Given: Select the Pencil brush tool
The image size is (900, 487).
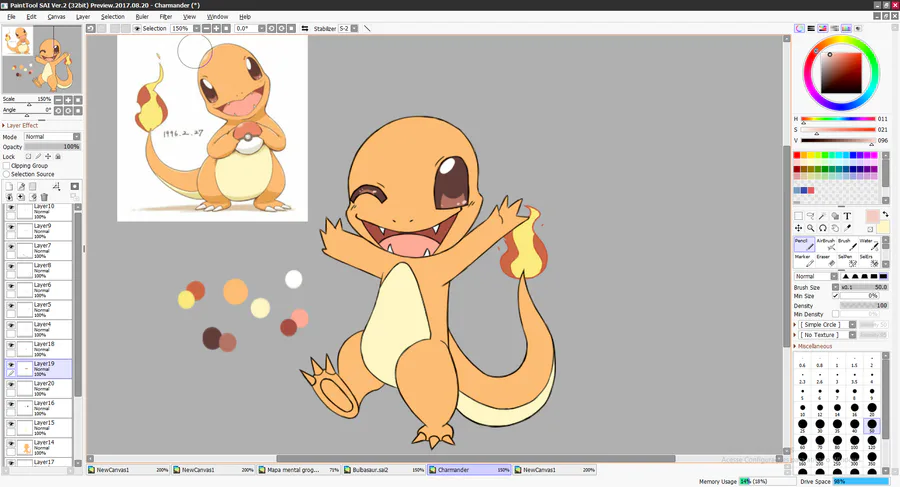Looking at the screenshot, I should tap(804, 244).
